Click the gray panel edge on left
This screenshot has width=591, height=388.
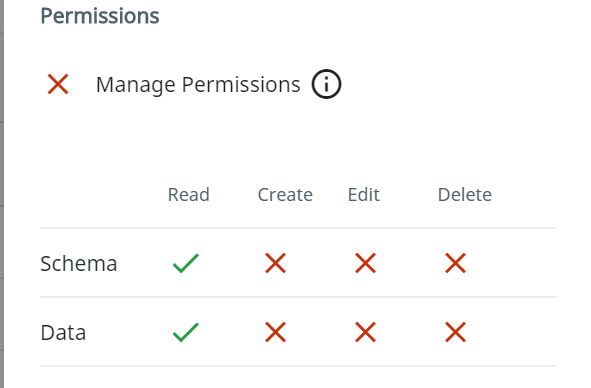point(2,194)
